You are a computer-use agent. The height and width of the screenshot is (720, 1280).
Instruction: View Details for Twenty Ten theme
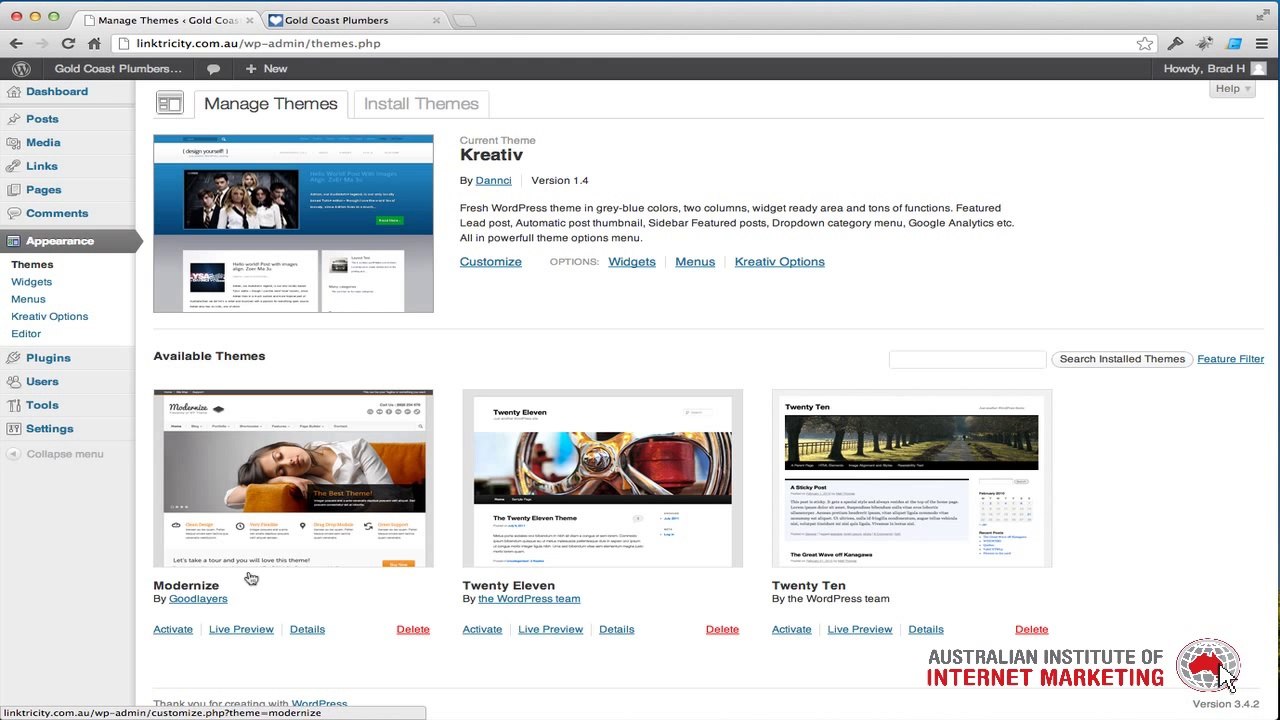point(926,630)
